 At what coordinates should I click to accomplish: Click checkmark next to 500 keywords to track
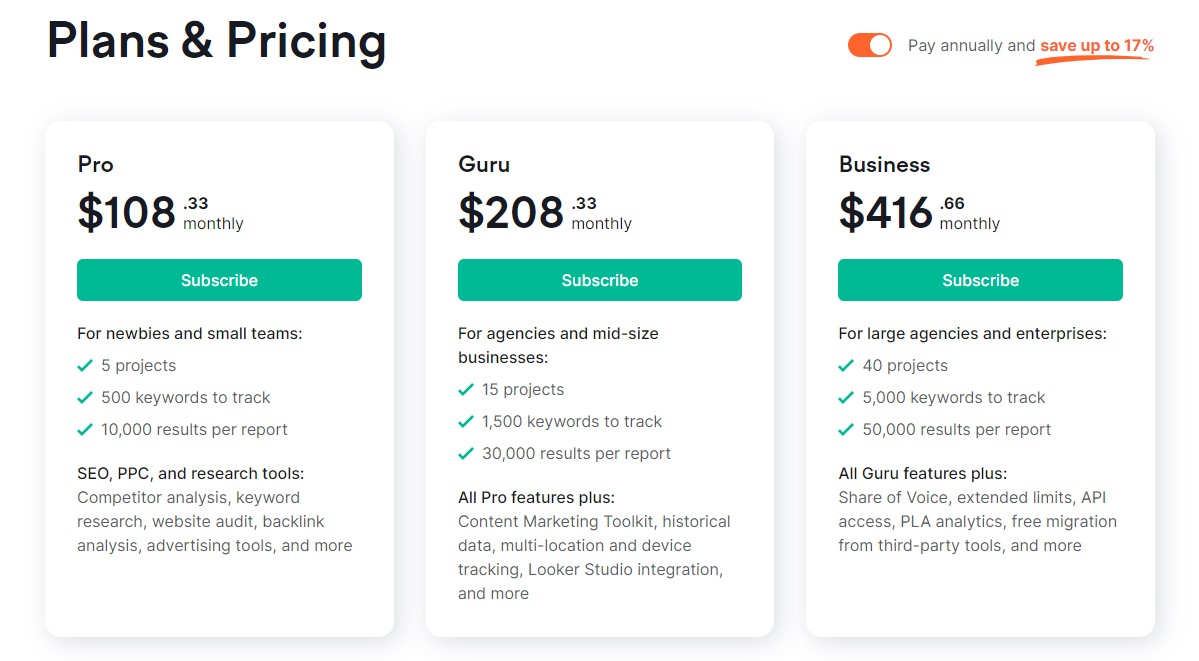85,398
